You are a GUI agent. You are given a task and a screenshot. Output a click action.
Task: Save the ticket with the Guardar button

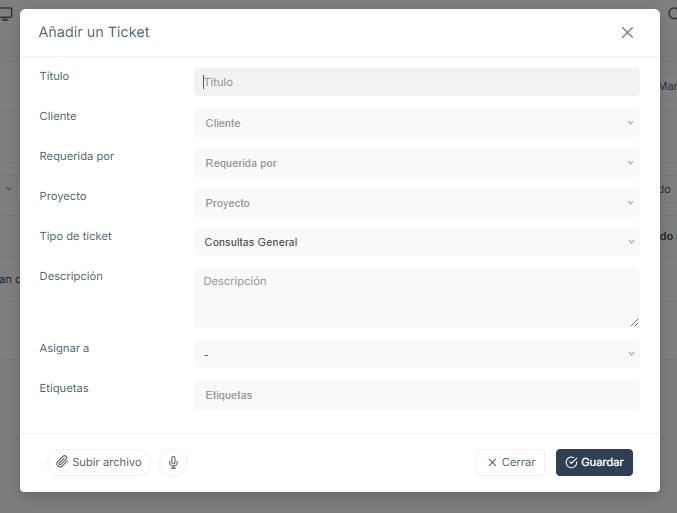click(594, 462)
